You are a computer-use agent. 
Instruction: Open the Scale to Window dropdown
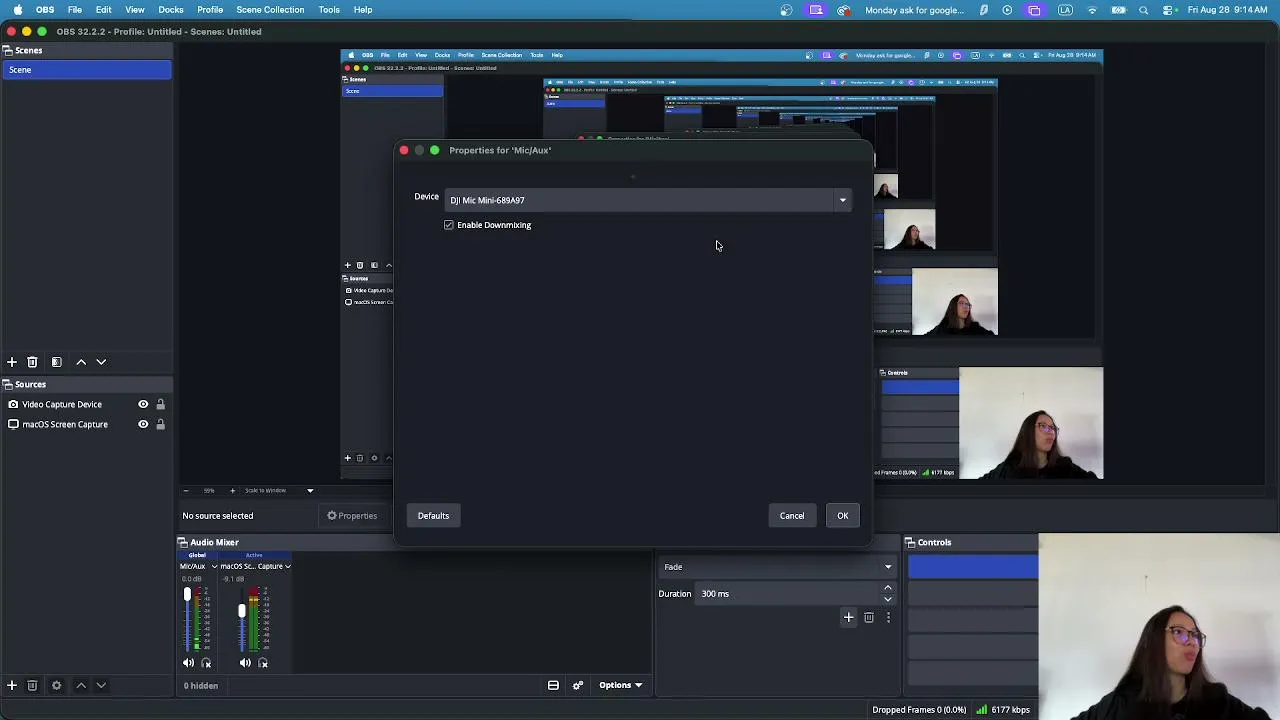point(279,490)
